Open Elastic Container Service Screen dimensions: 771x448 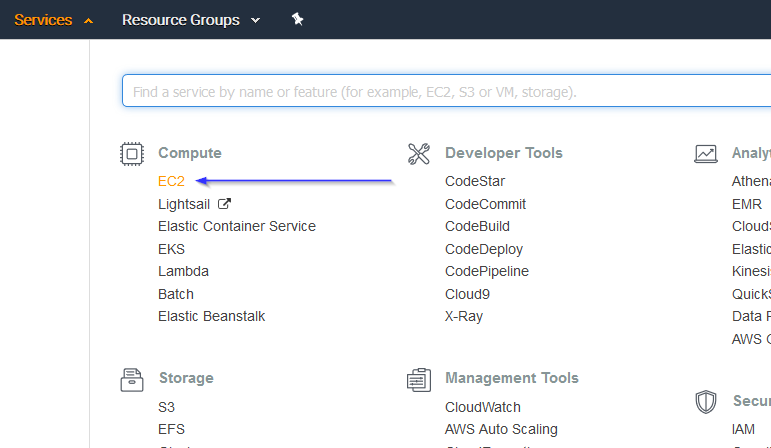point(237,226)
